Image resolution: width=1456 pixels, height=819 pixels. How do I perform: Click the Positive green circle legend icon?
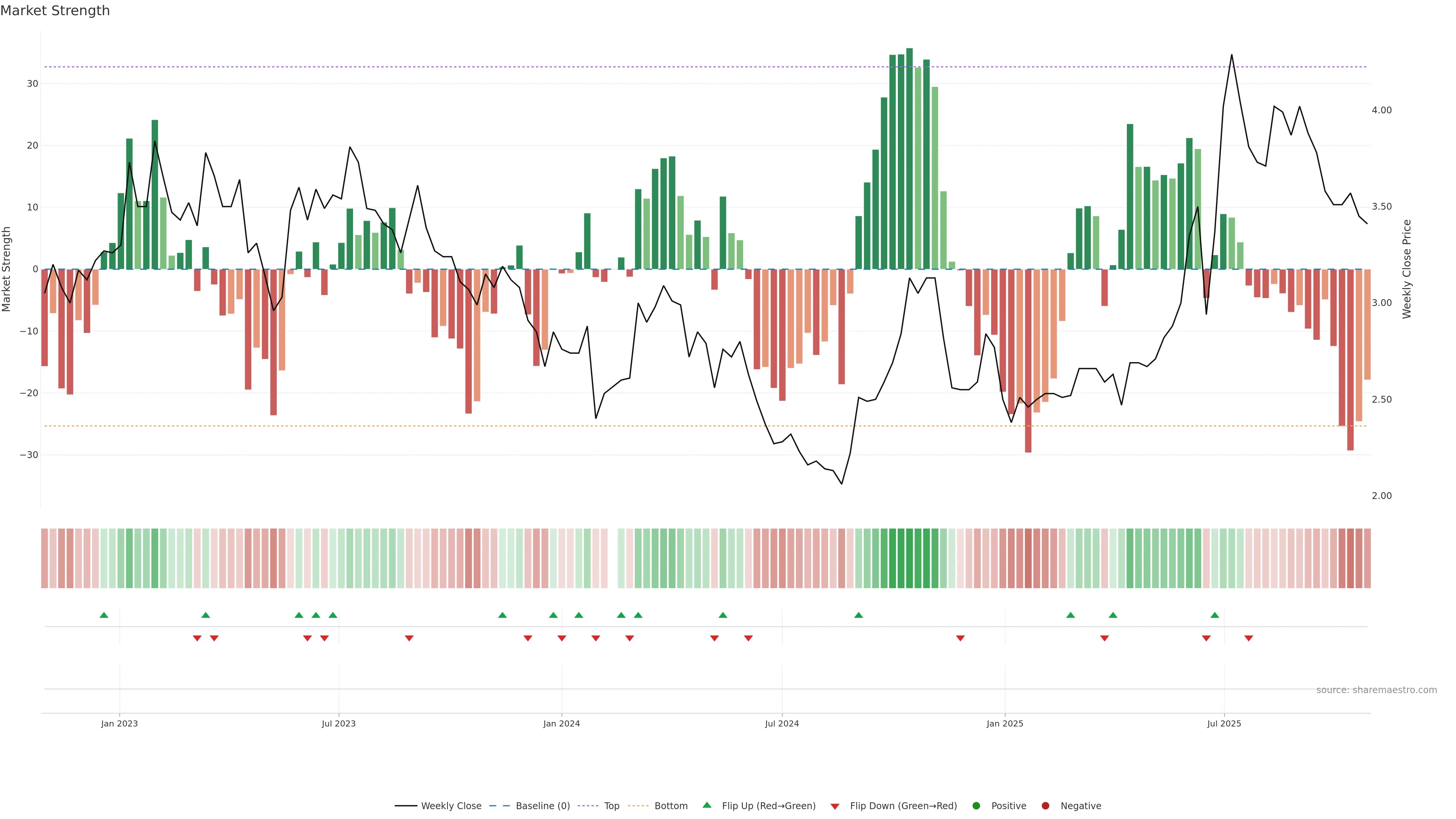976,806
